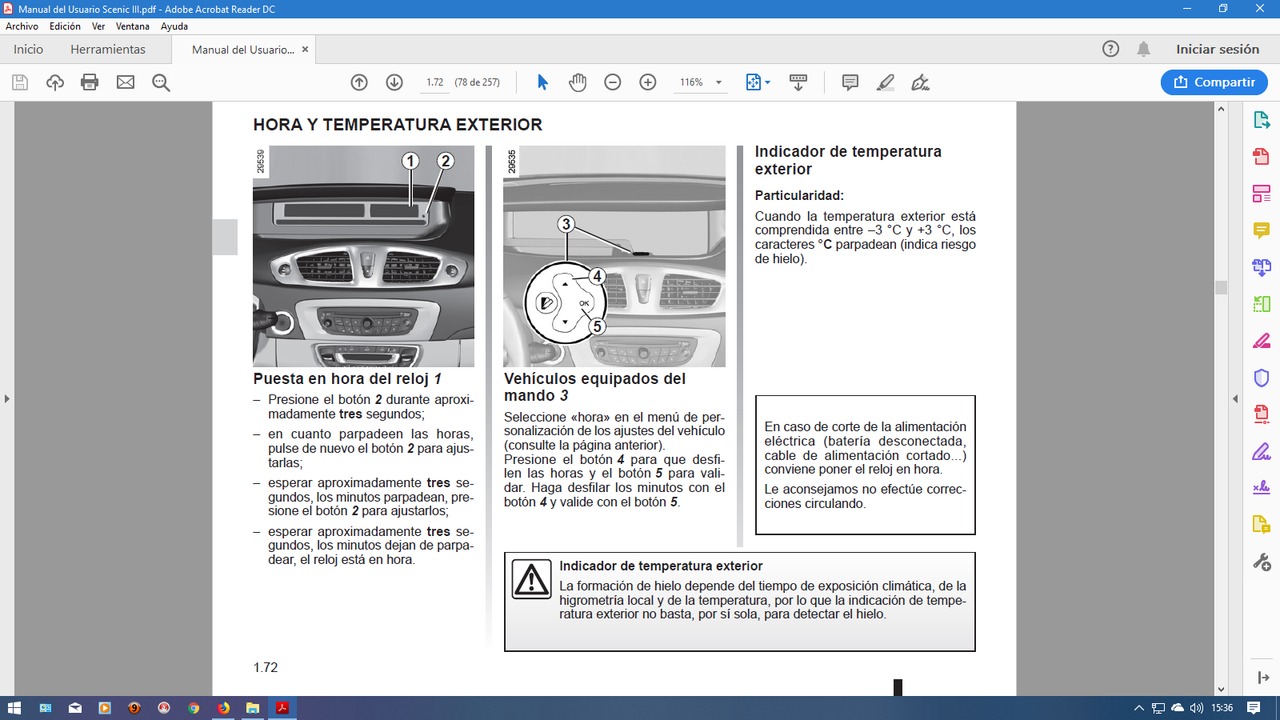1280x720 pixels.
Task: Open the find text magnifier icon
Action: click(x=161, y=82)
